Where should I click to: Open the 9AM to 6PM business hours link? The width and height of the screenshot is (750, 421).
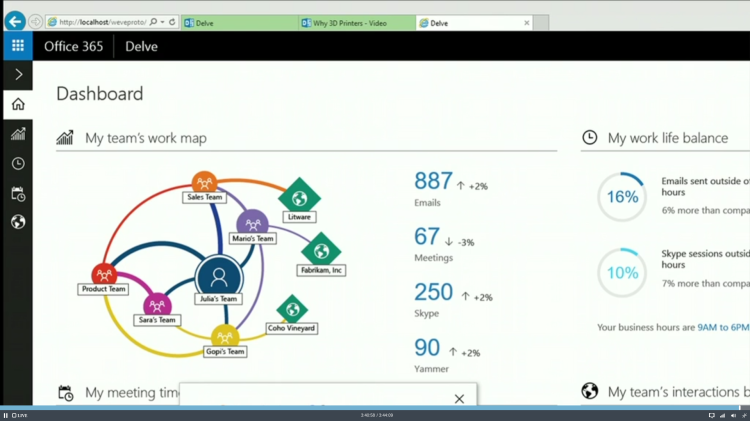click(723, 328)
